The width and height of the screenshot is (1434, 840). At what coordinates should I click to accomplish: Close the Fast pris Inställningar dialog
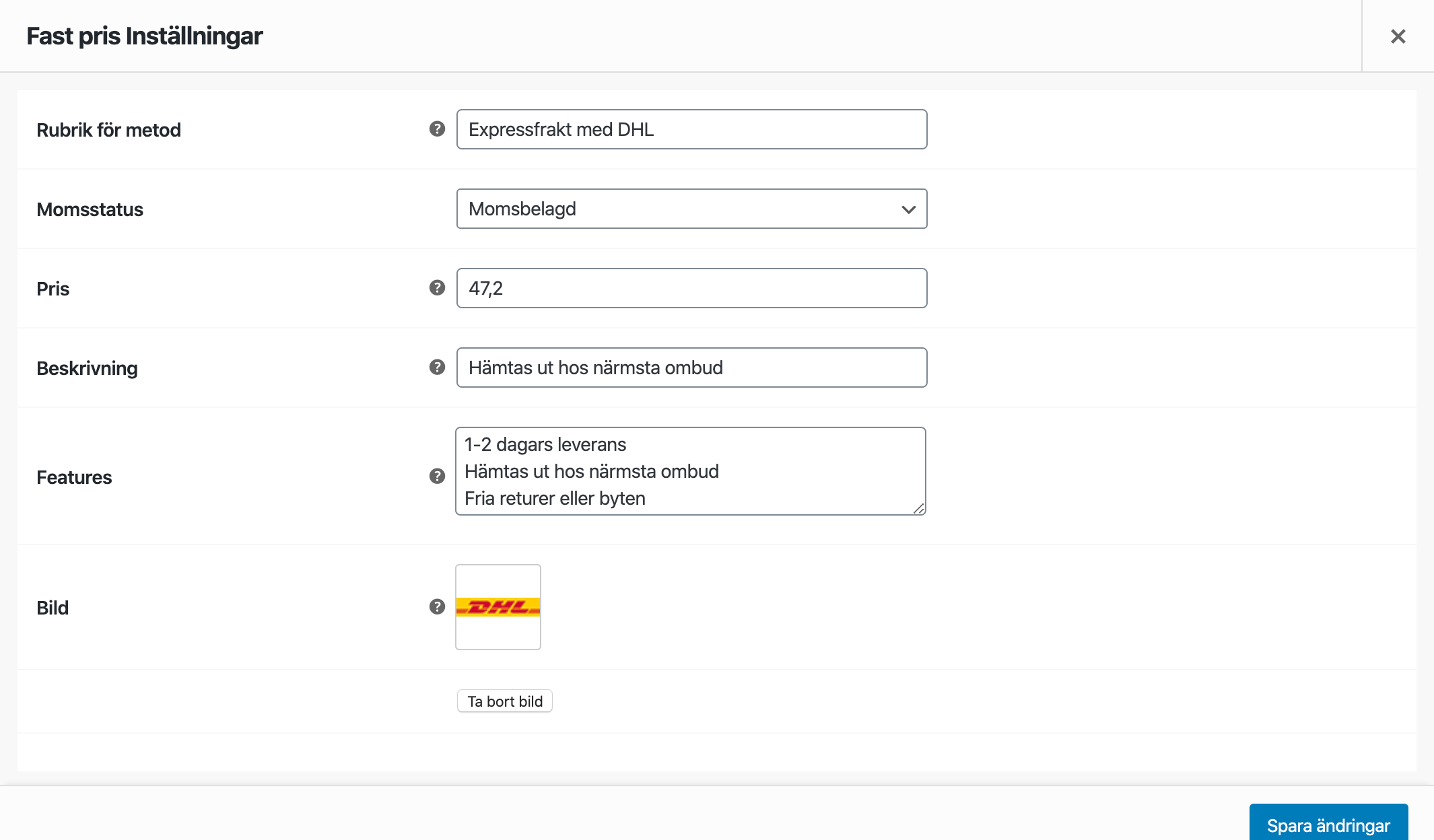coord(1398,36)
